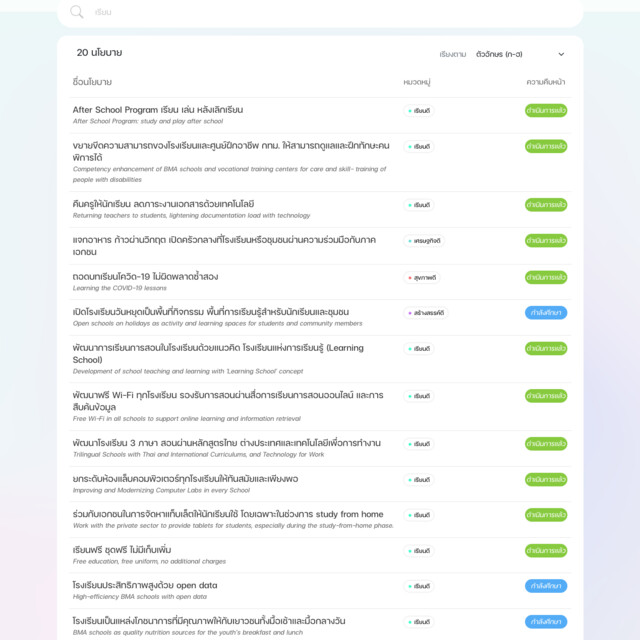Click the status badge on After School Program row
The width and height of the screenshot is (640, 640).
[x=545, y=111]
